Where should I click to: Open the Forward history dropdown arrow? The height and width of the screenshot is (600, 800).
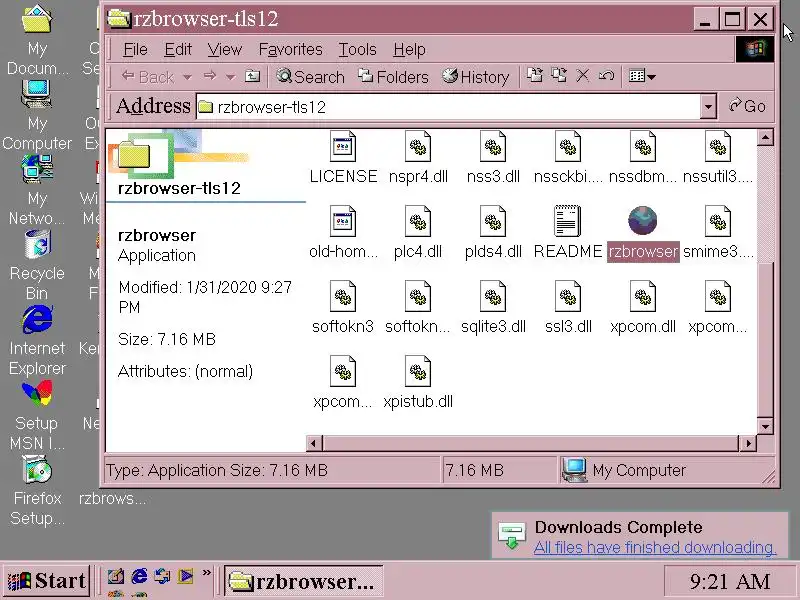230,78
